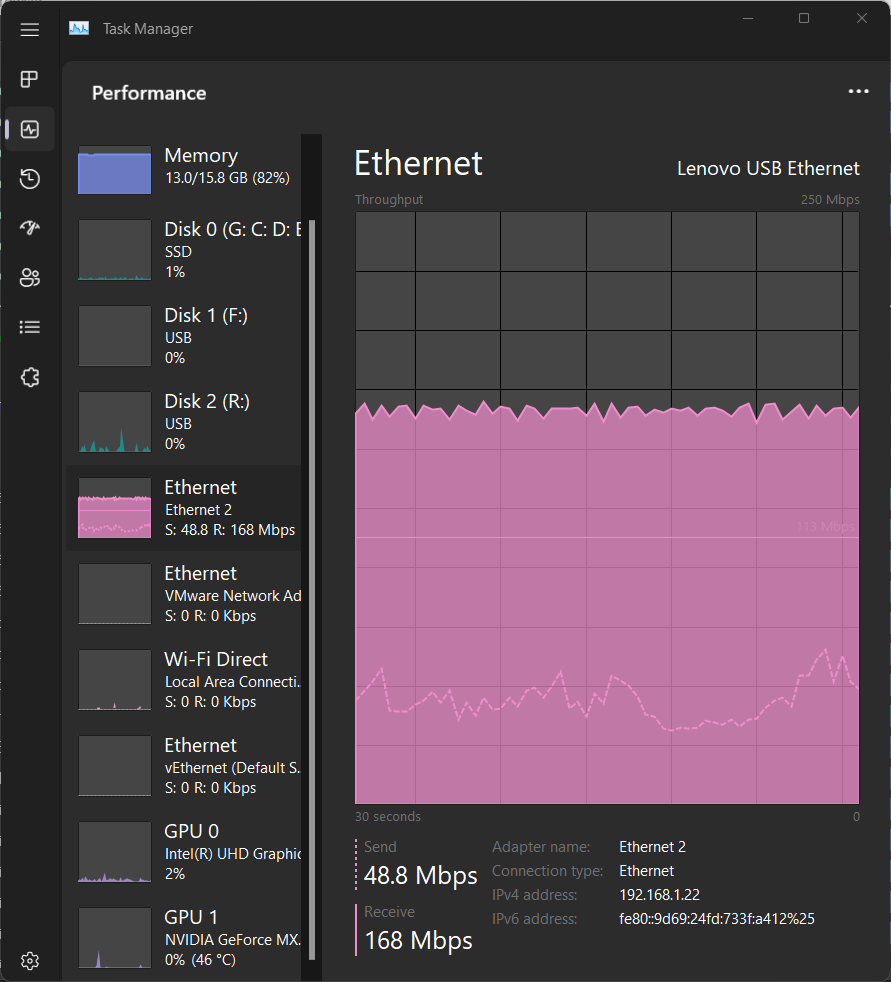Screen dimensions: 891x982
Task: View GPU 1 NVIDIA GeForce graph
Action: 188,939
